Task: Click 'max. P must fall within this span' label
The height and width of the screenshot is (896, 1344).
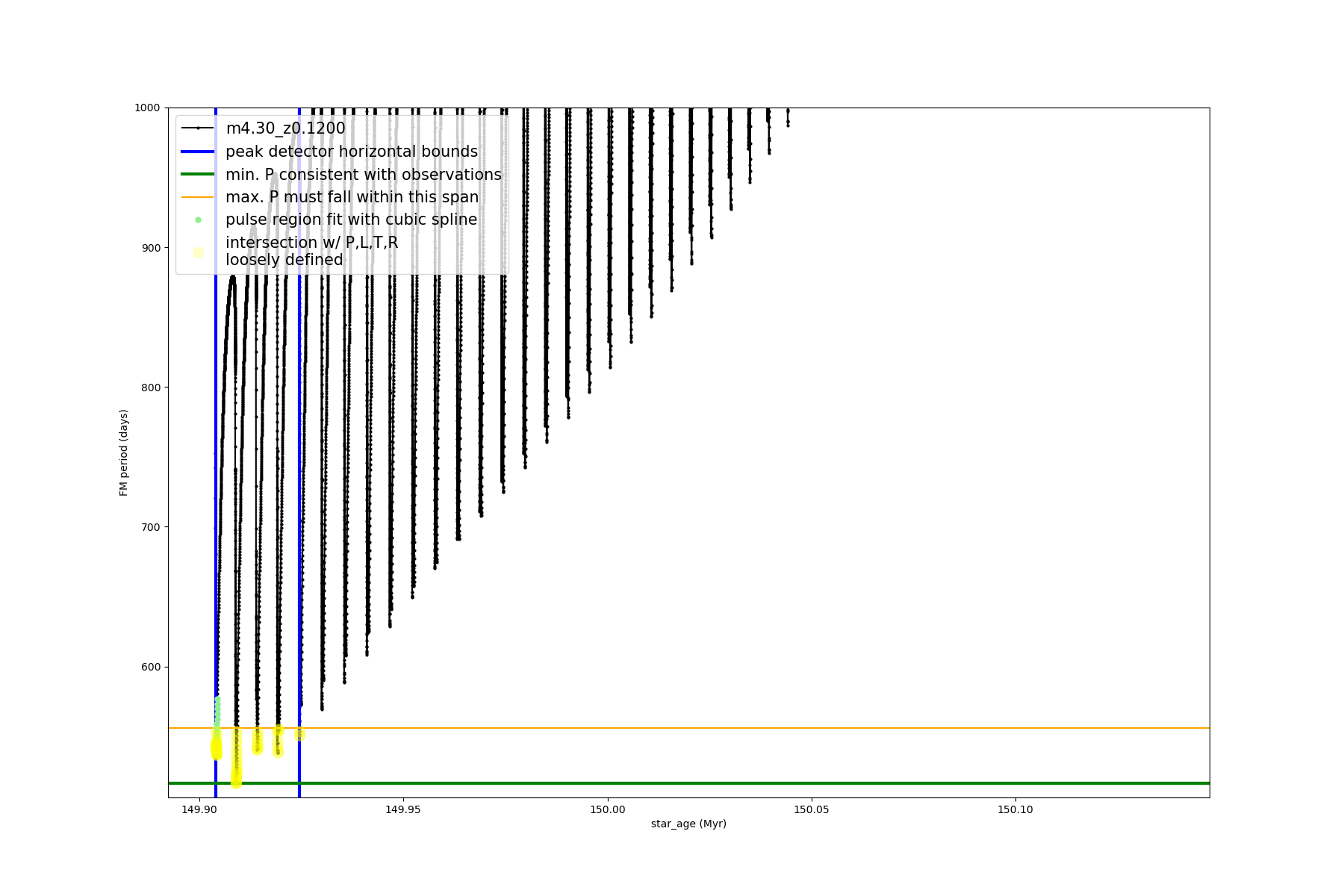Action: click(352, 197)
